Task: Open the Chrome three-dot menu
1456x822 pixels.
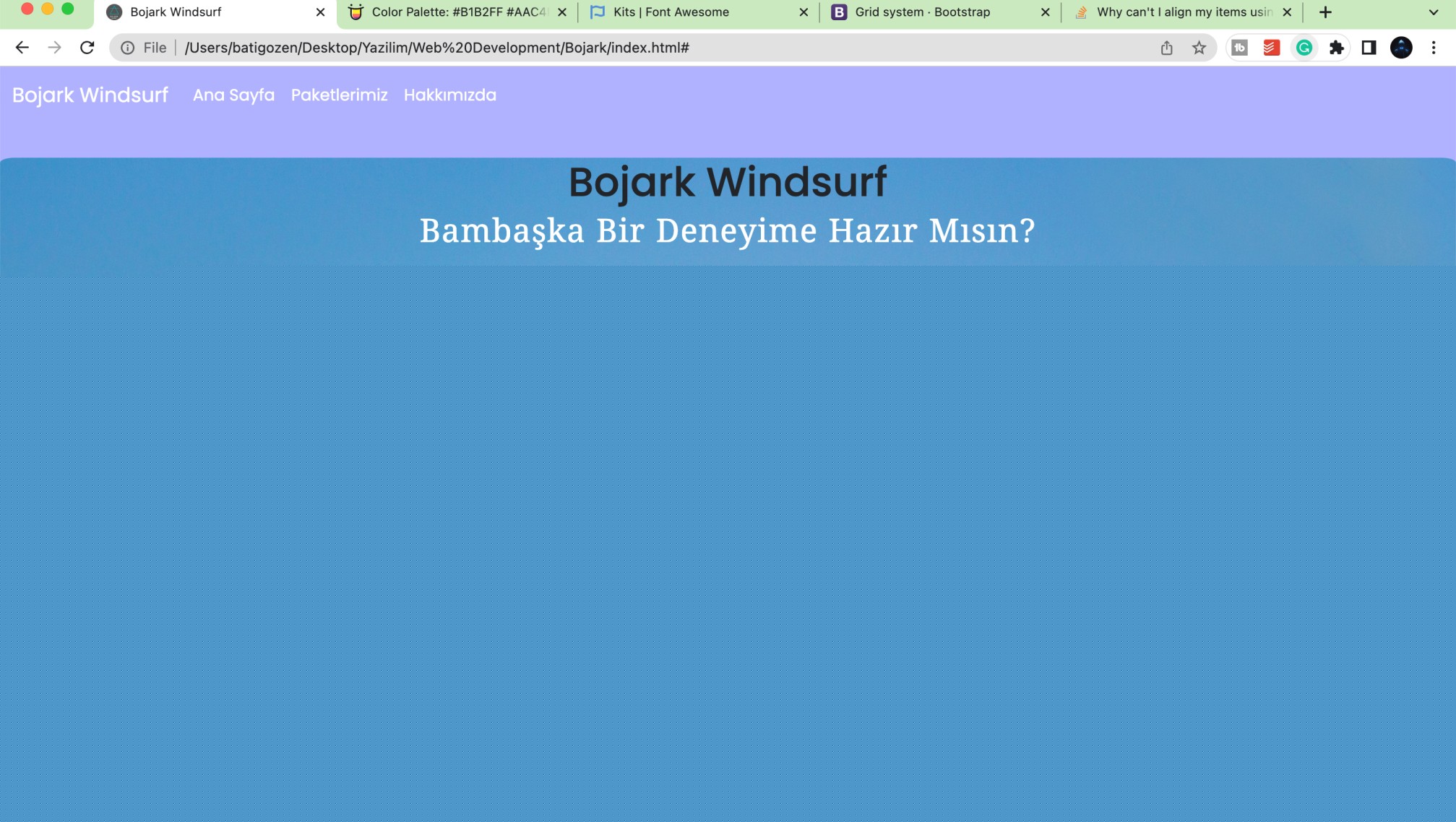Action: point(1434,48)
